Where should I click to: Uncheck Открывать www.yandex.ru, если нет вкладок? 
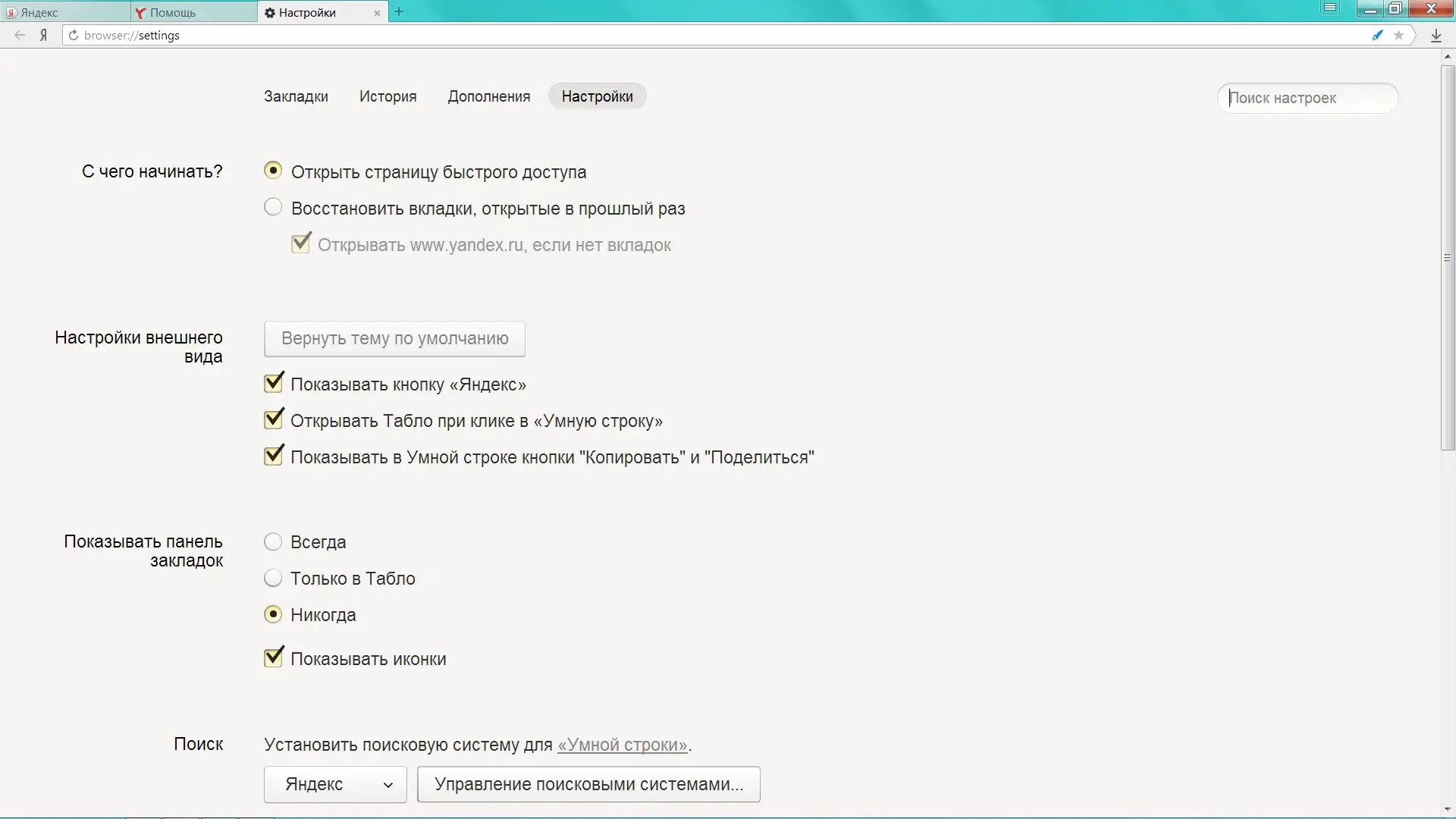point(301,243)
